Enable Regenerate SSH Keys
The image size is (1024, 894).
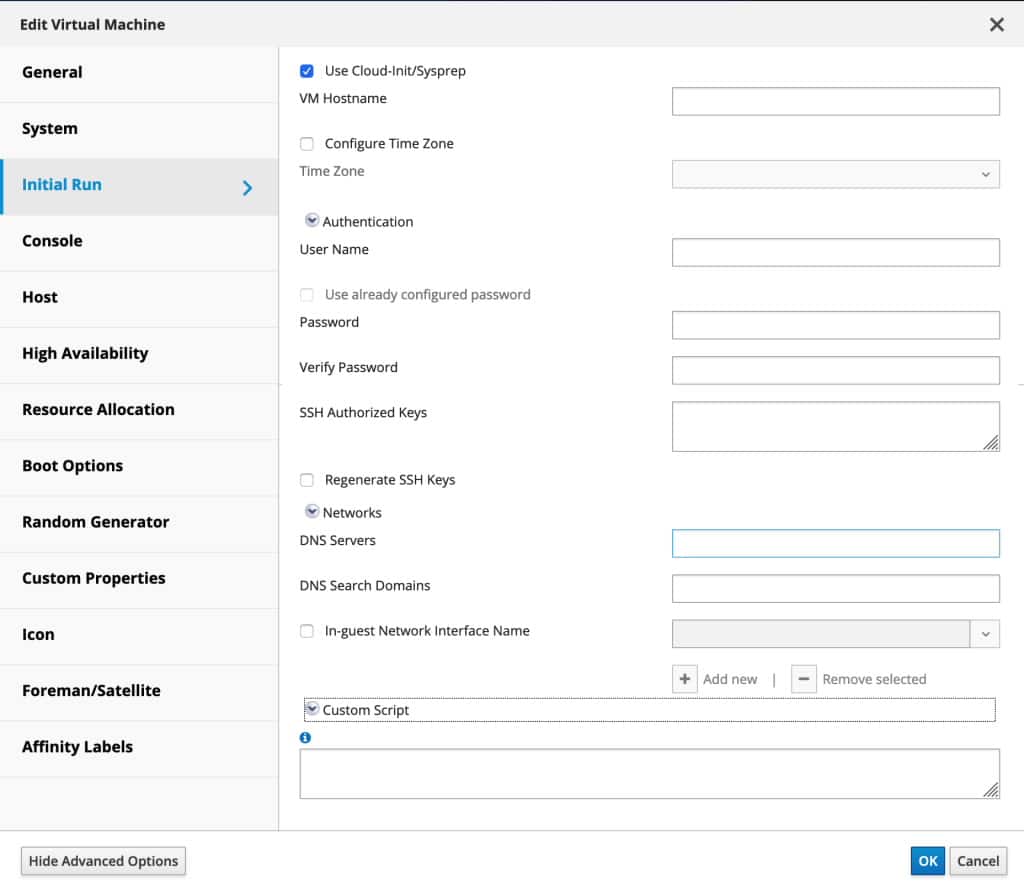306,479
